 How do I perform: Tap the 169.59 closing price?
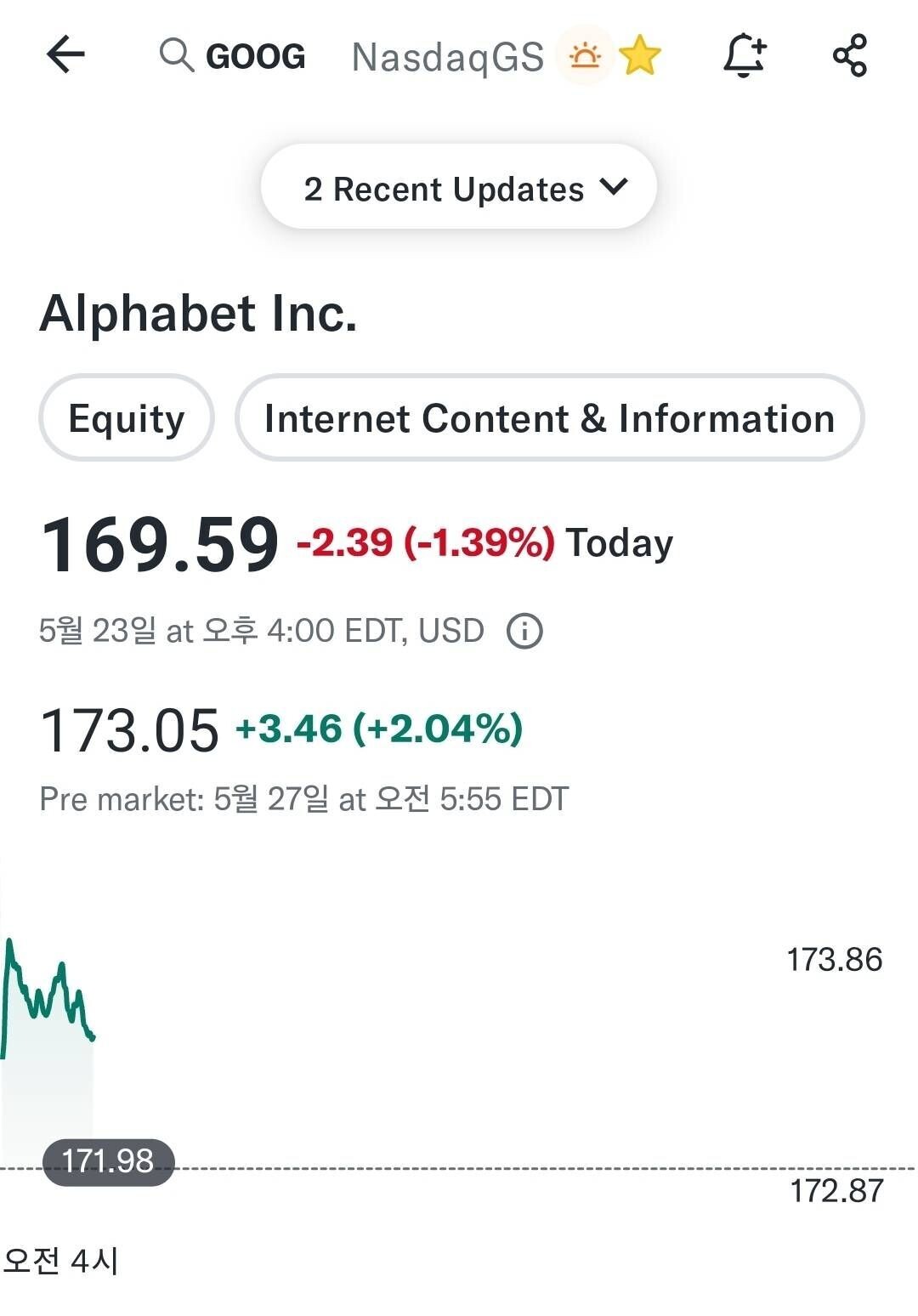tap(160, 544)
